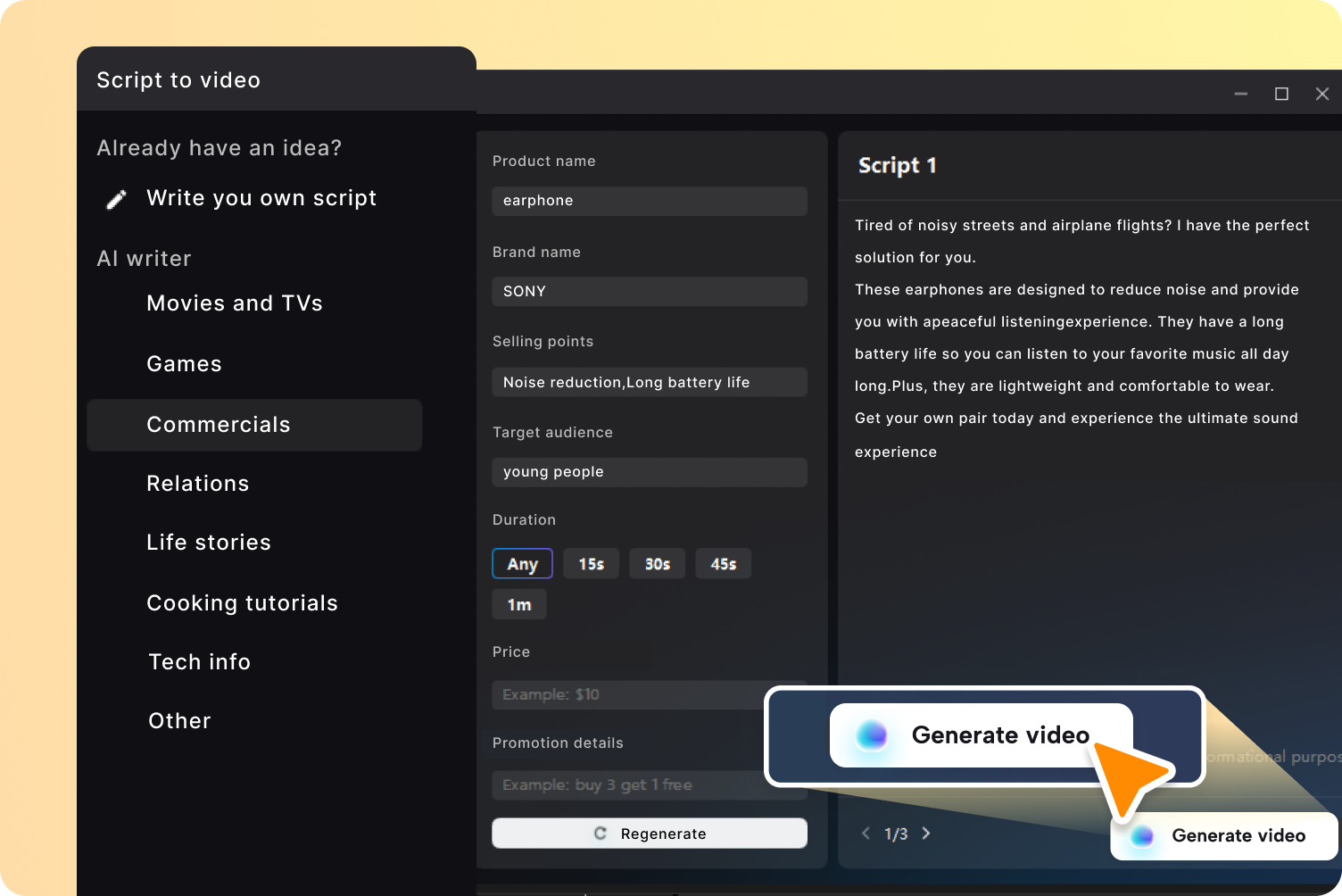Go to next script with right chevron
1342x896 pixels.
[x=926, y=834]
